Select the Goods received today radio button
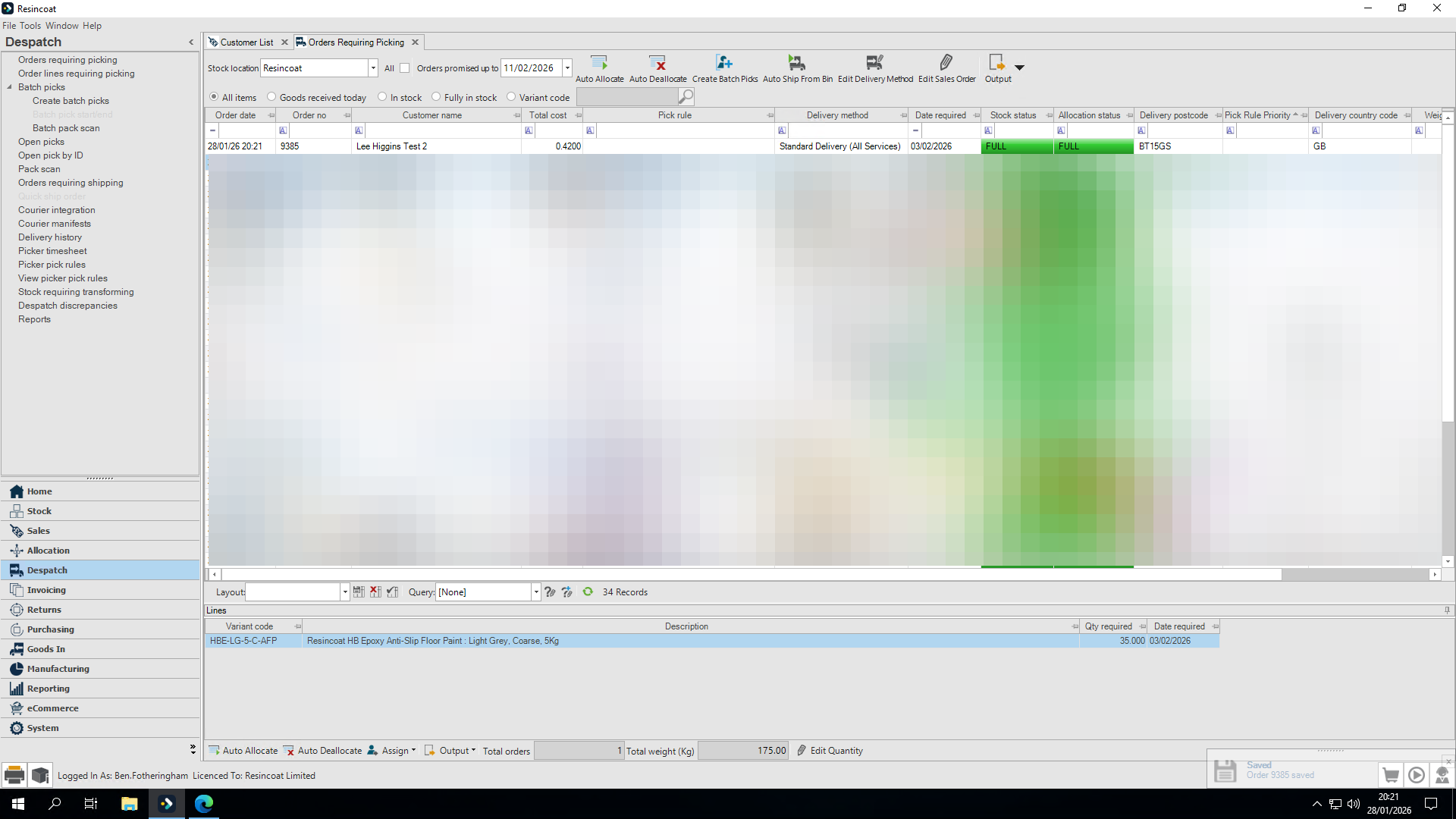Screen dimensions: 1456x819 click(x=271, y=97)
